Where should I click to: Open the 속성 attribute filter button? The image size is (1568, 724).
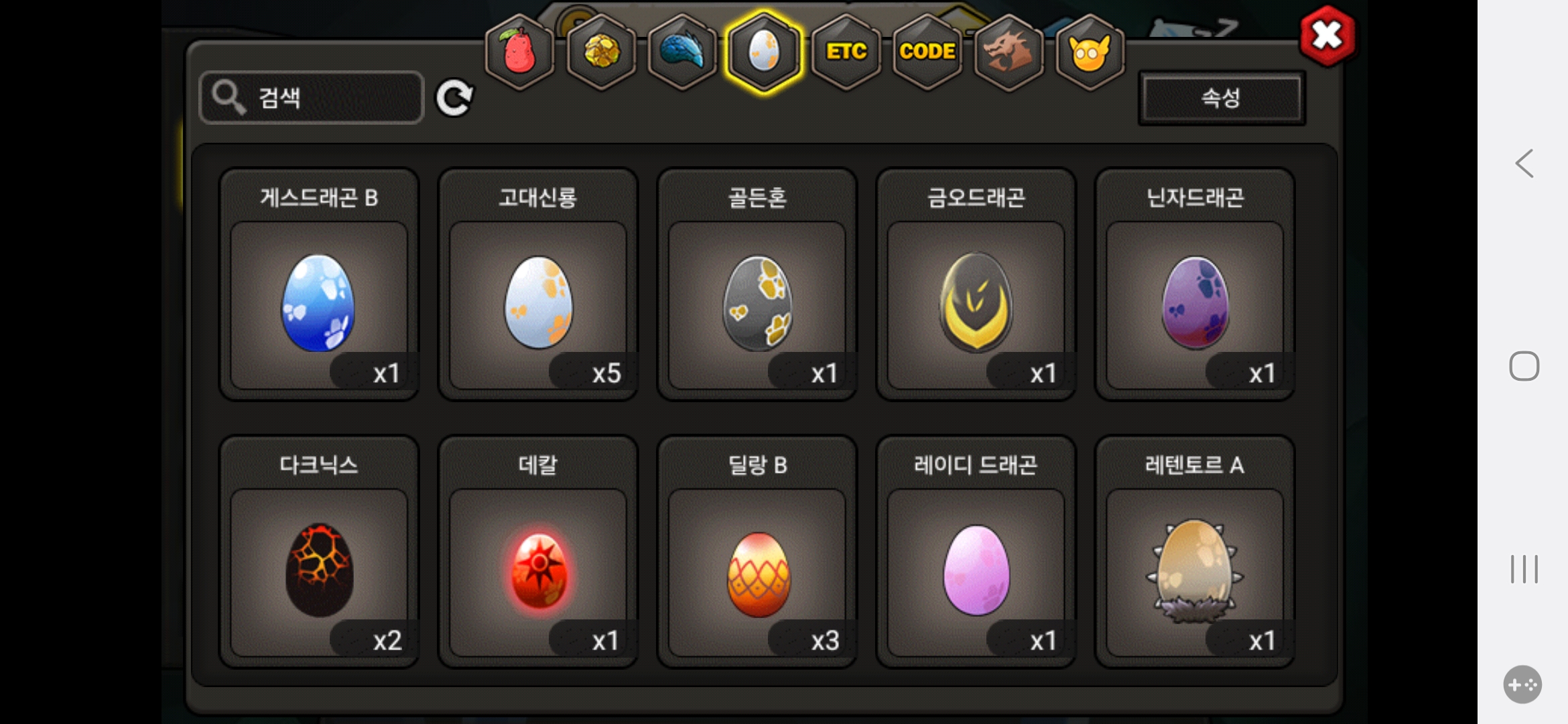pyautogui.click(x=1222, y=99)
